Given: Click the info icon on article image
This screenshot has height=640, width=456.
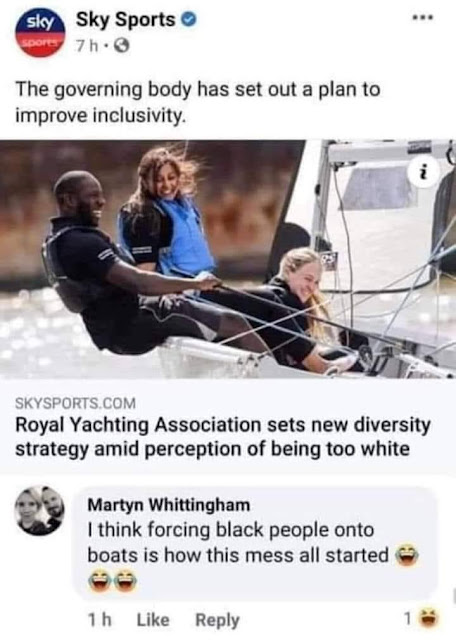Looking at the screenshot, I should pos(425,171).
